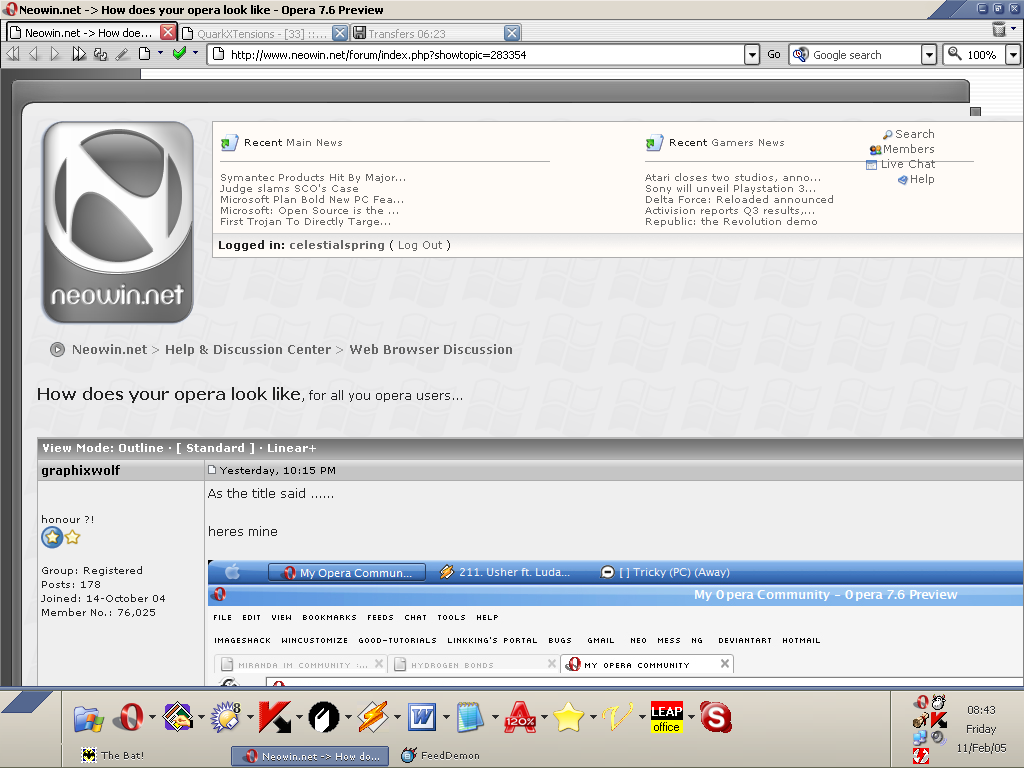Click the Search magnifier icon in the forum header
The width and height of the screenshot is (1024, 768).
pyautogui.click(x=890, y=133)
